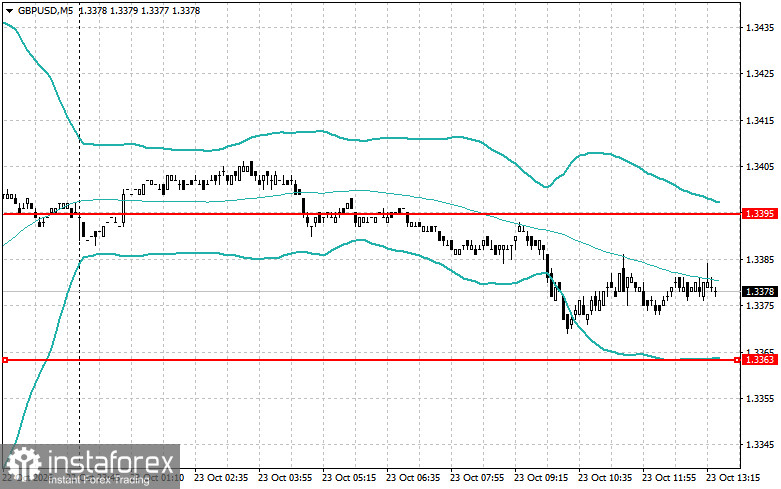Viewport: 781px width, 489px height.
Task: Click the 23 Oct 07:55 time label
Action: tap(477, 478)
